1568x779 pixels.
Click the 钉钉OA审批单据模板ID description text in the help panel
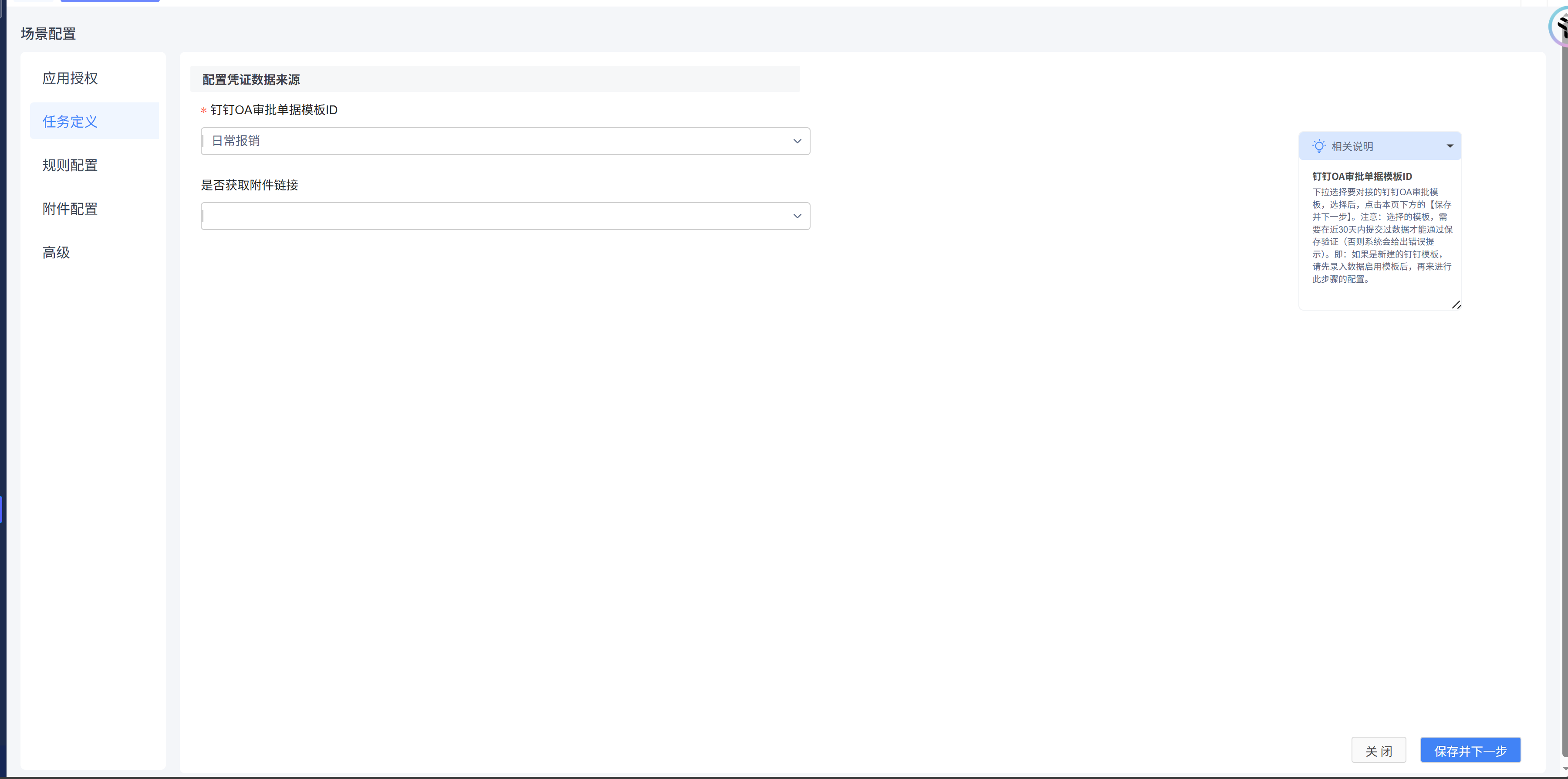coord(1381,235)
